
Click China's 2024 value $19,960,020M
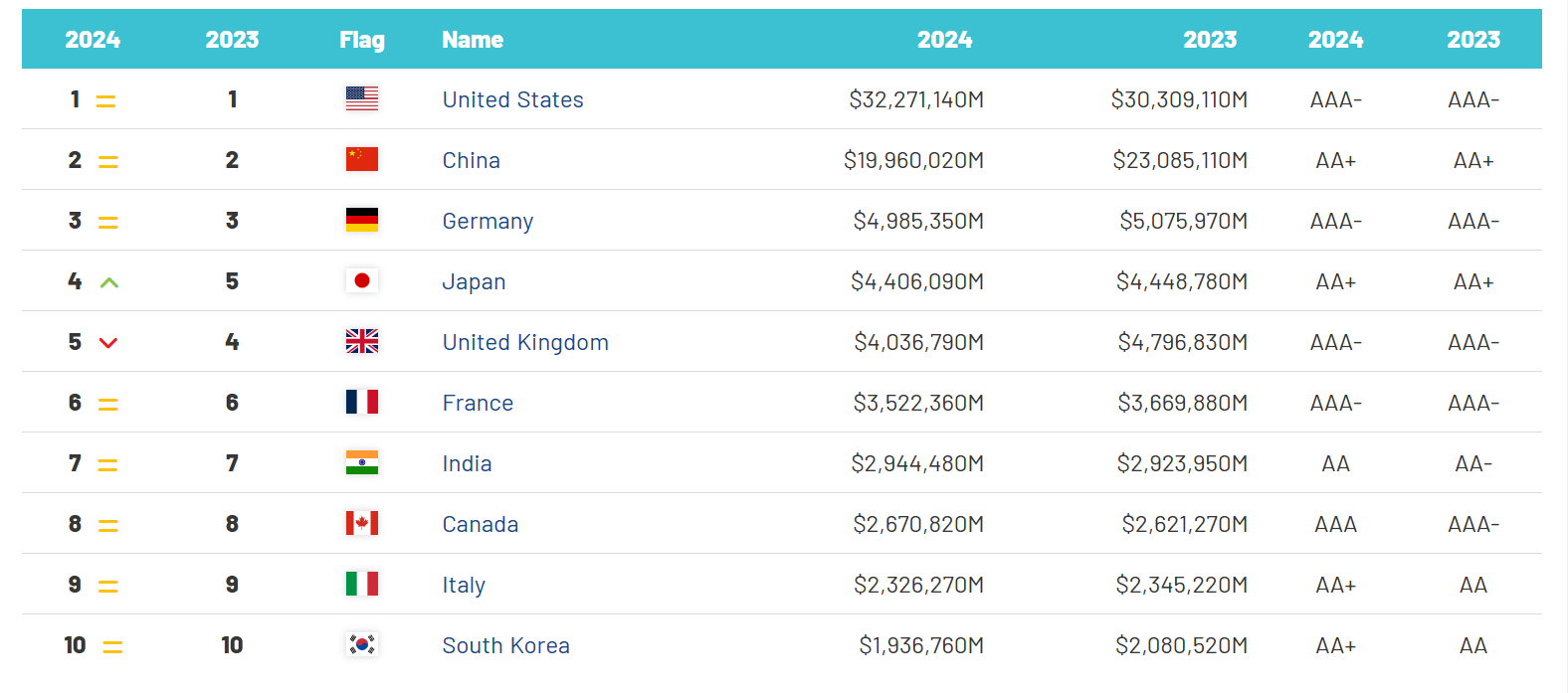[913, 160]
